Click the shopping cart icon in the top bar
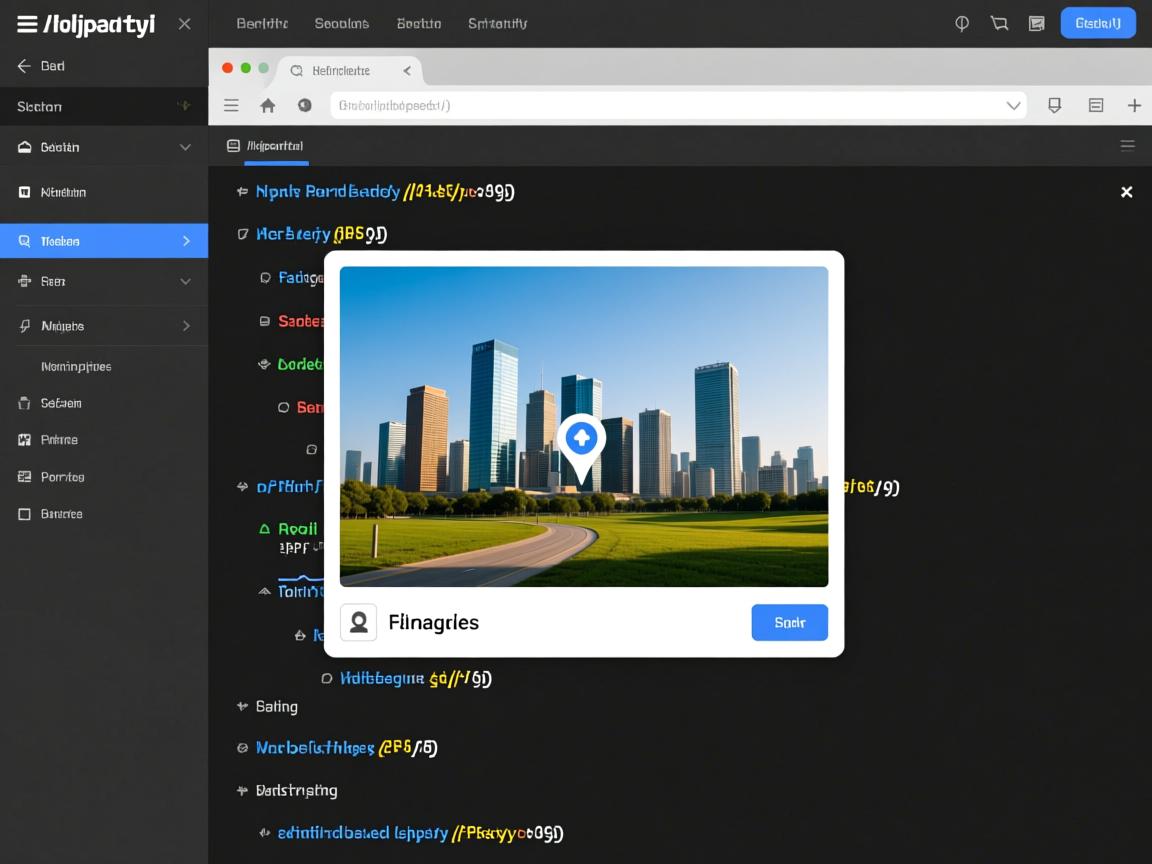 (x=999, y=23)
